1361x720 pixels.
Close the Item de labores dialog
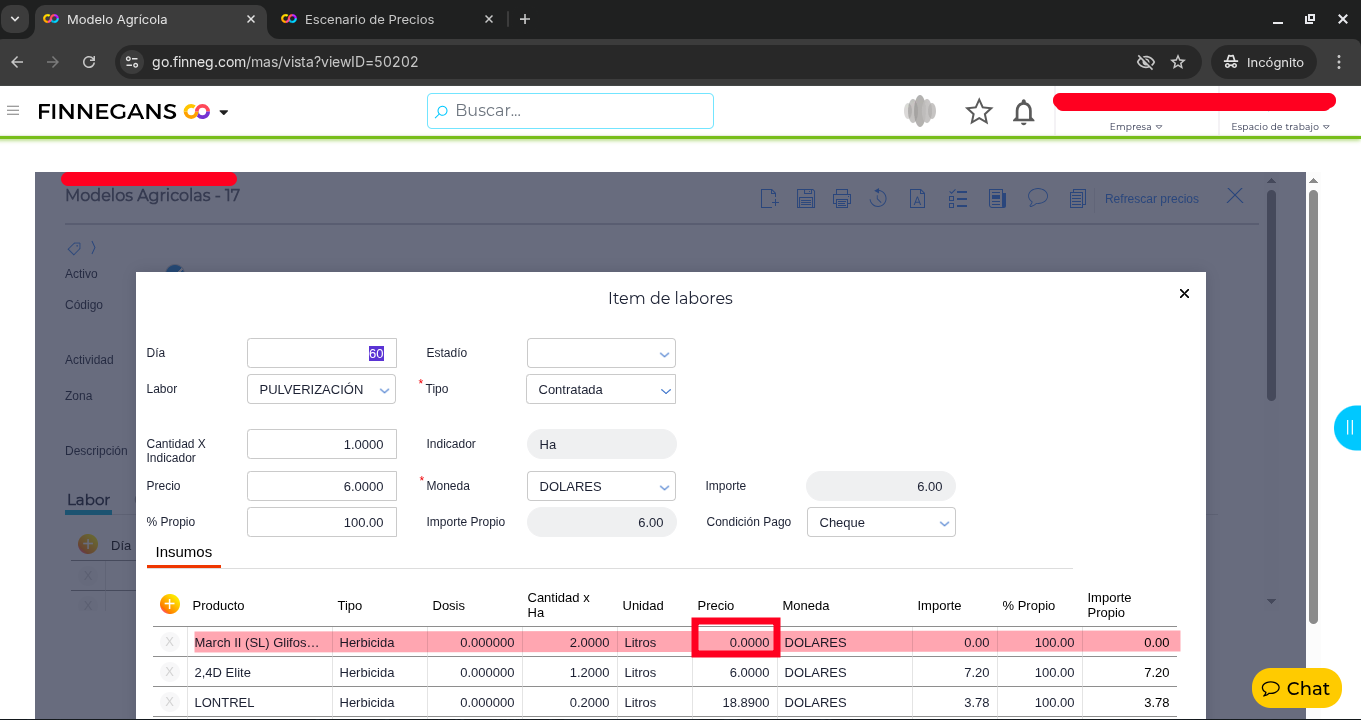(x=1184, y=293)
